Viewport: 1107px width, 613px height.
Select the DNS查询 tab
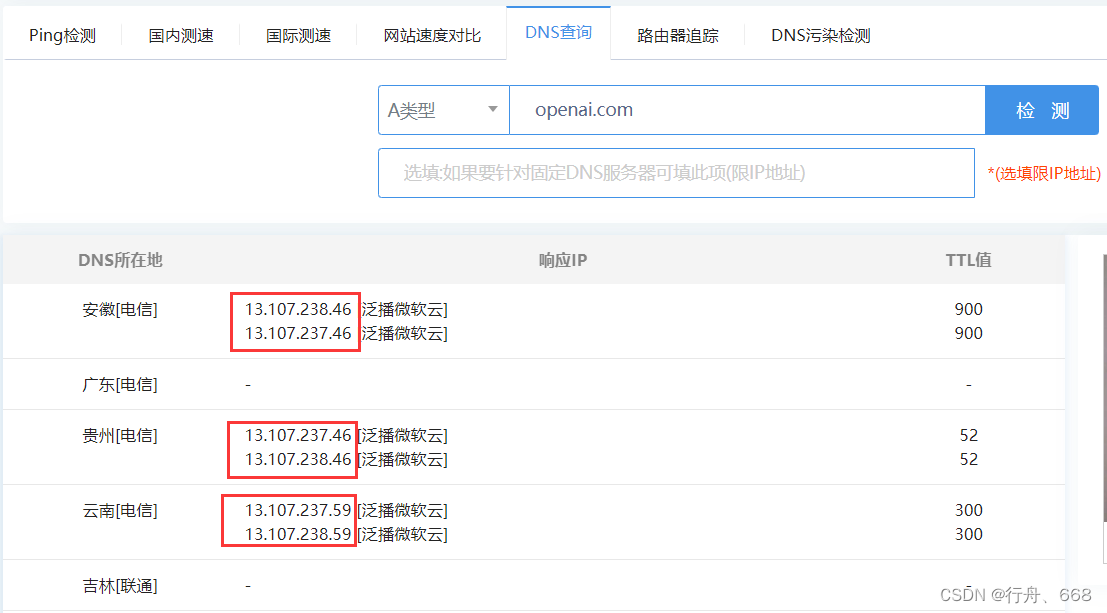tap(558, 32)
